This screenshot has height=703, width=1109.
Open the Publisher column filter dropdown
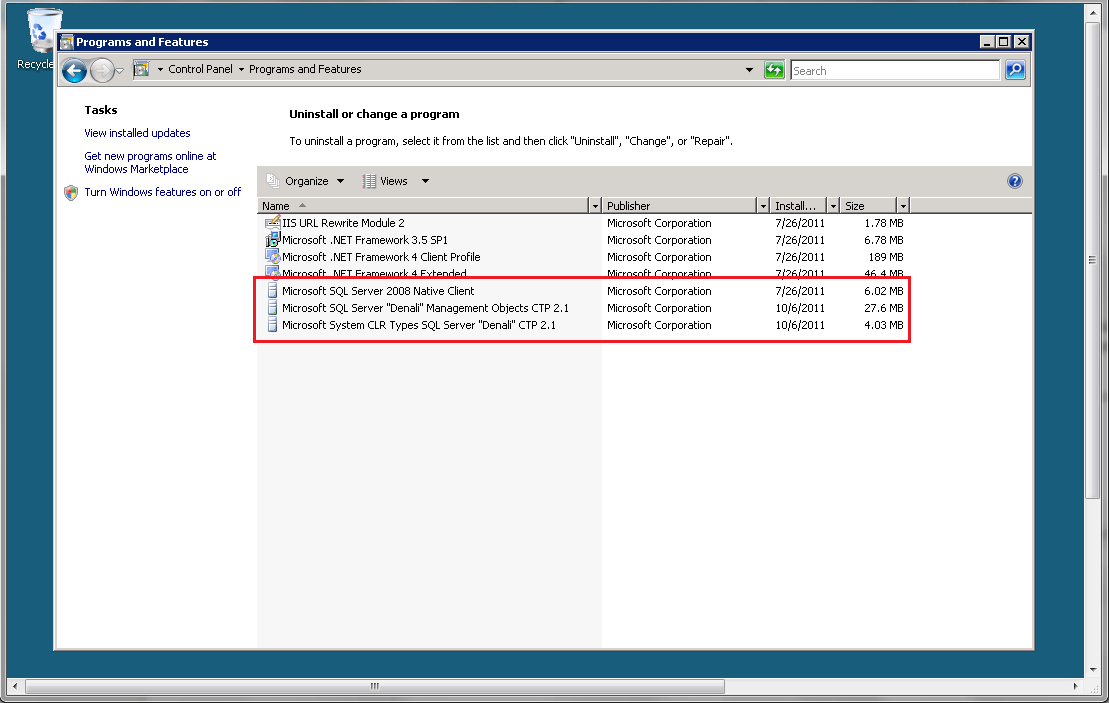point(763,206)
